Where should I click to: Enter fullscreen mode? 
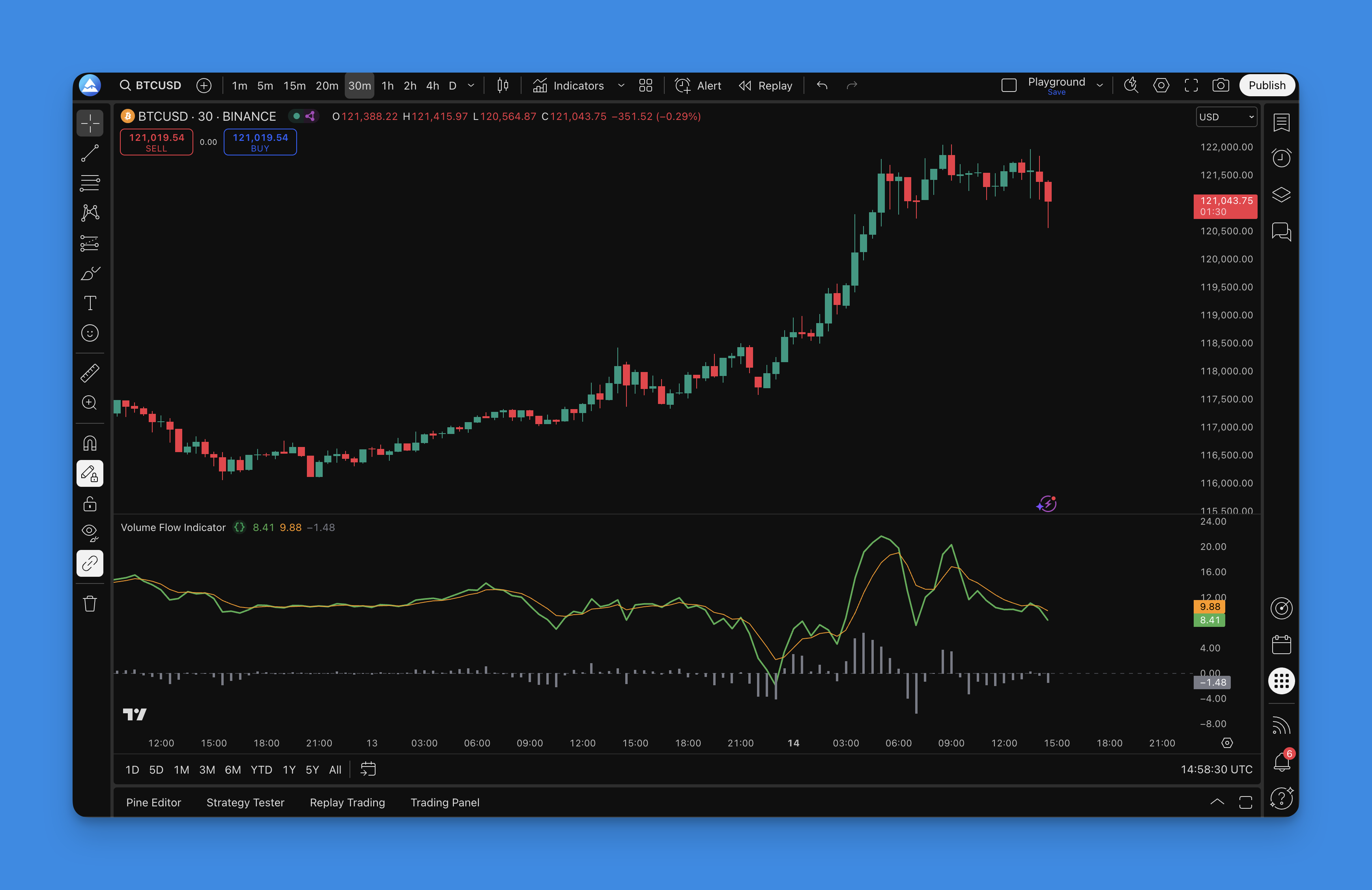click(1191, 85)
